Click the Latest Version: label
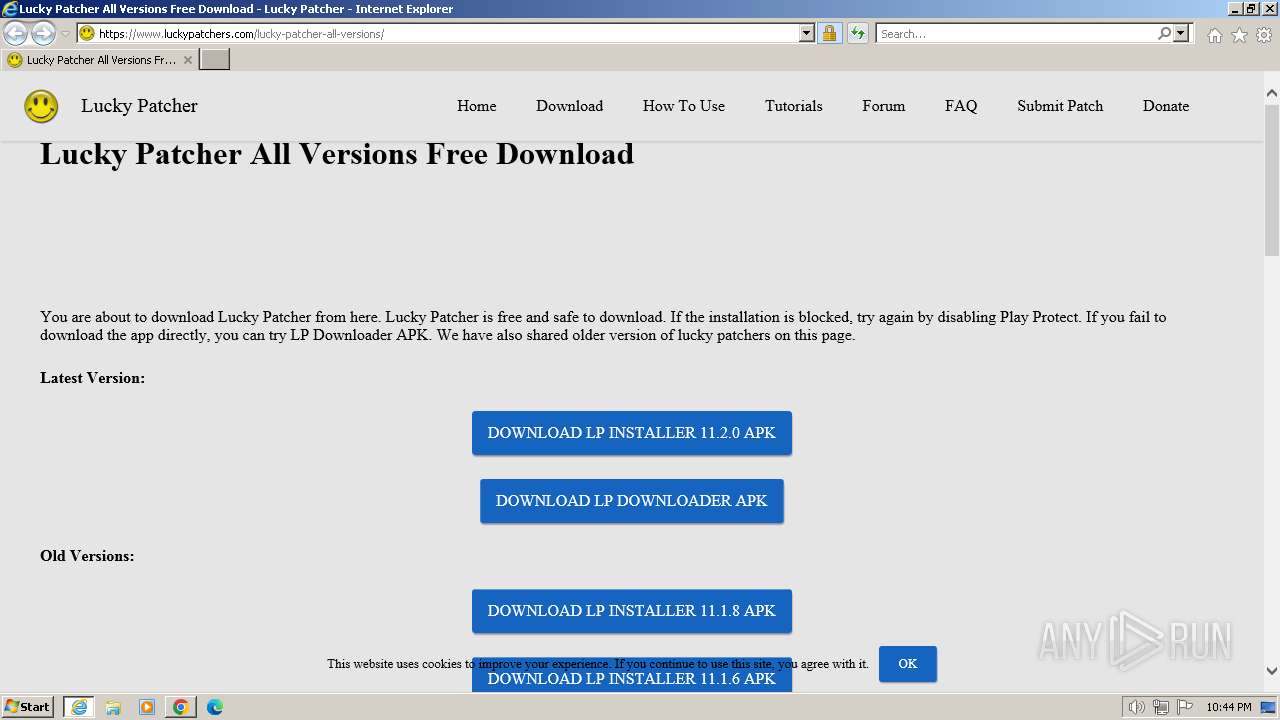 click(92, 378)
